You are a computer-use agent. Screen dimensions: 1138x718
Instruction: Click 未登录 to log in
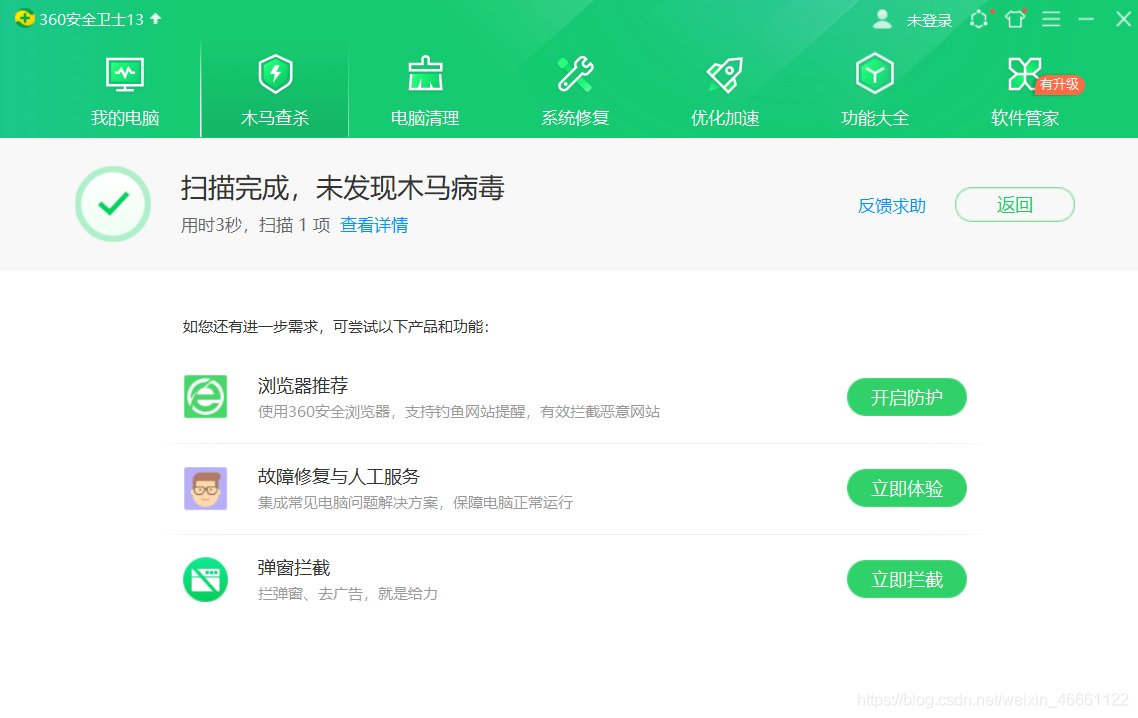coord(929,20)
